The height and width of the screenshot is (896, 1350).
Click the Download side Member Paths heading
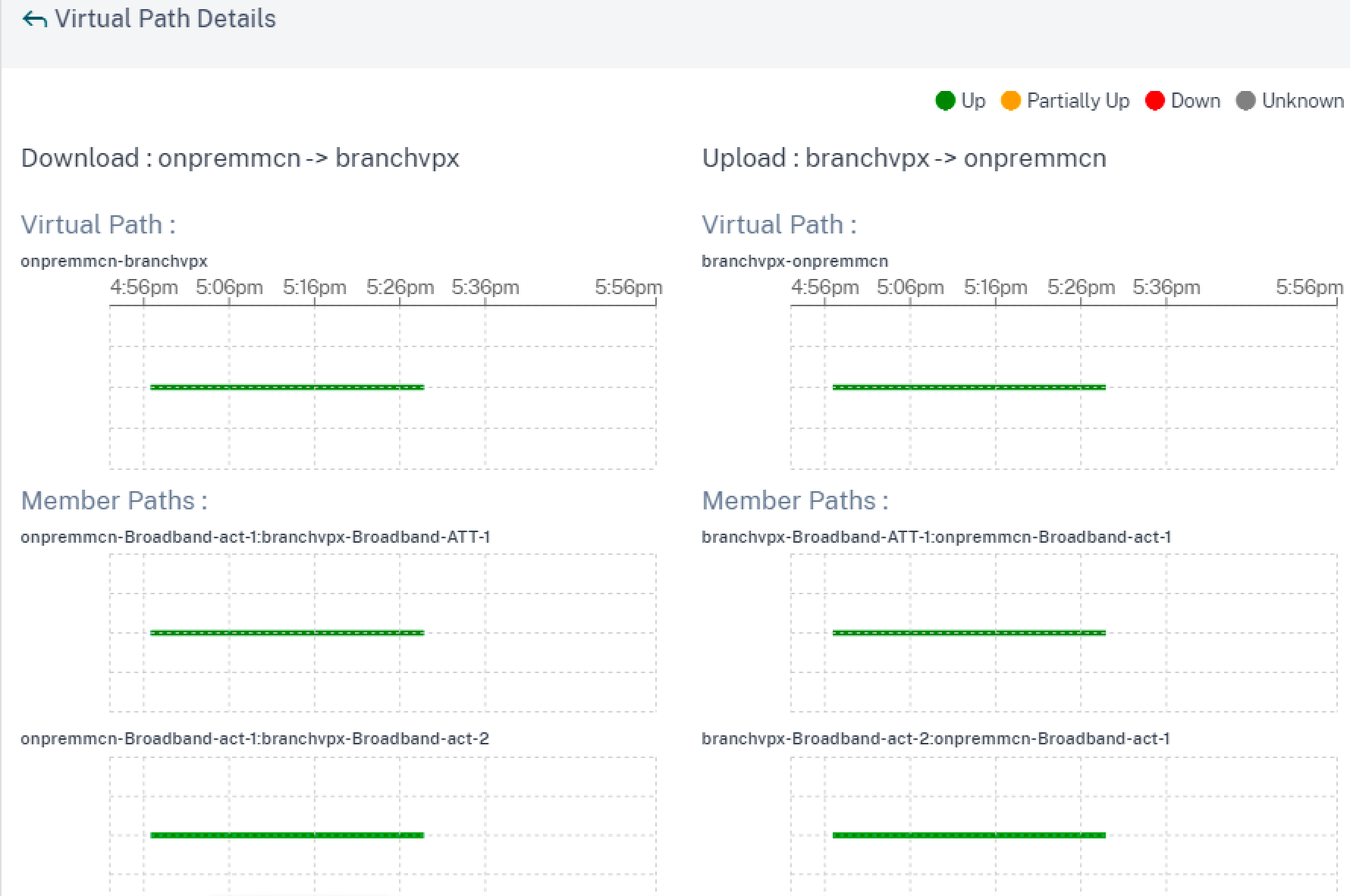(x=114, y=501)
